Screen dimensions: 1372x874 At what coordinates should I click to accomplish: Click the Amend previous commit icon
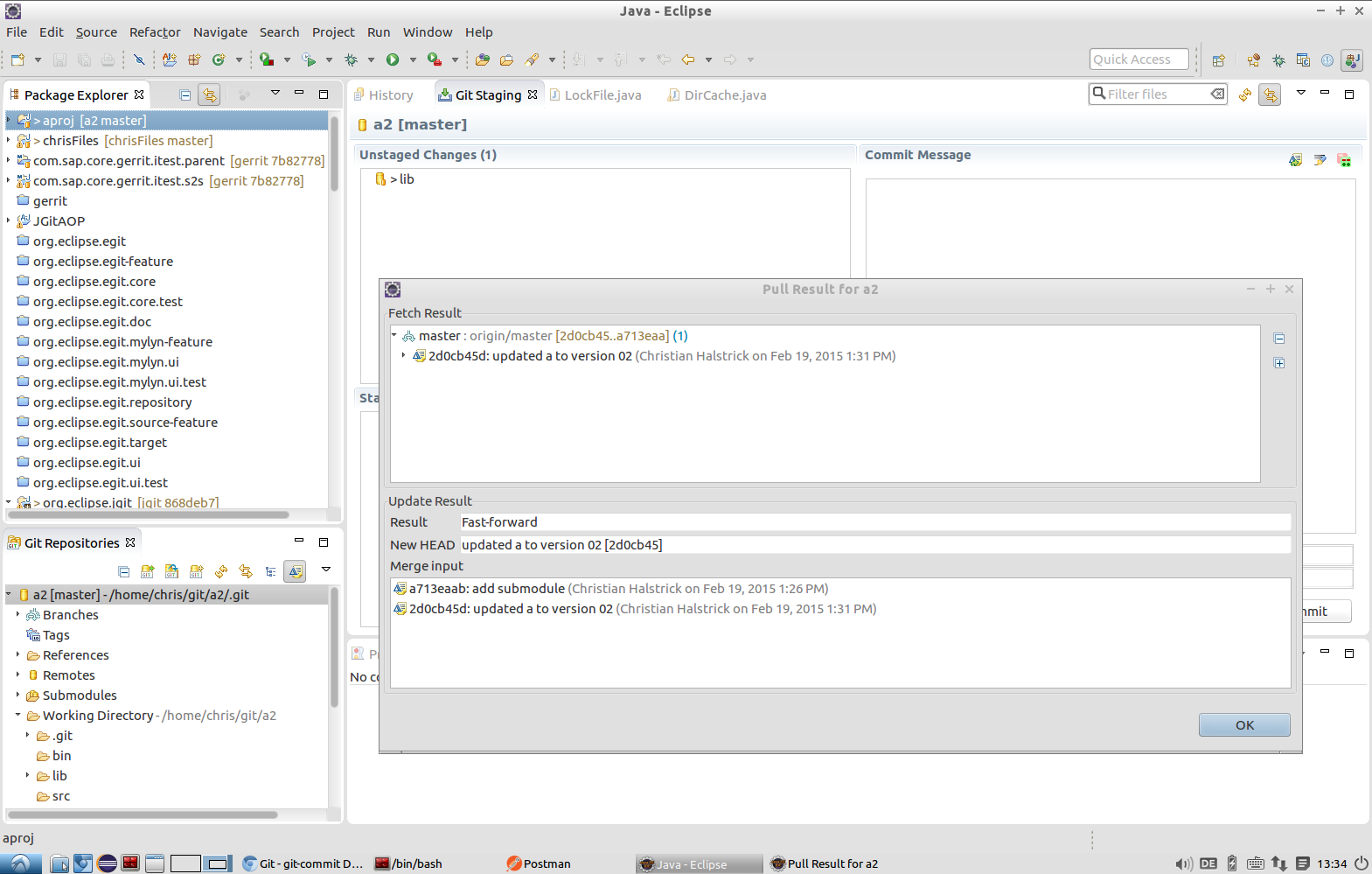tap(1295, 160)
